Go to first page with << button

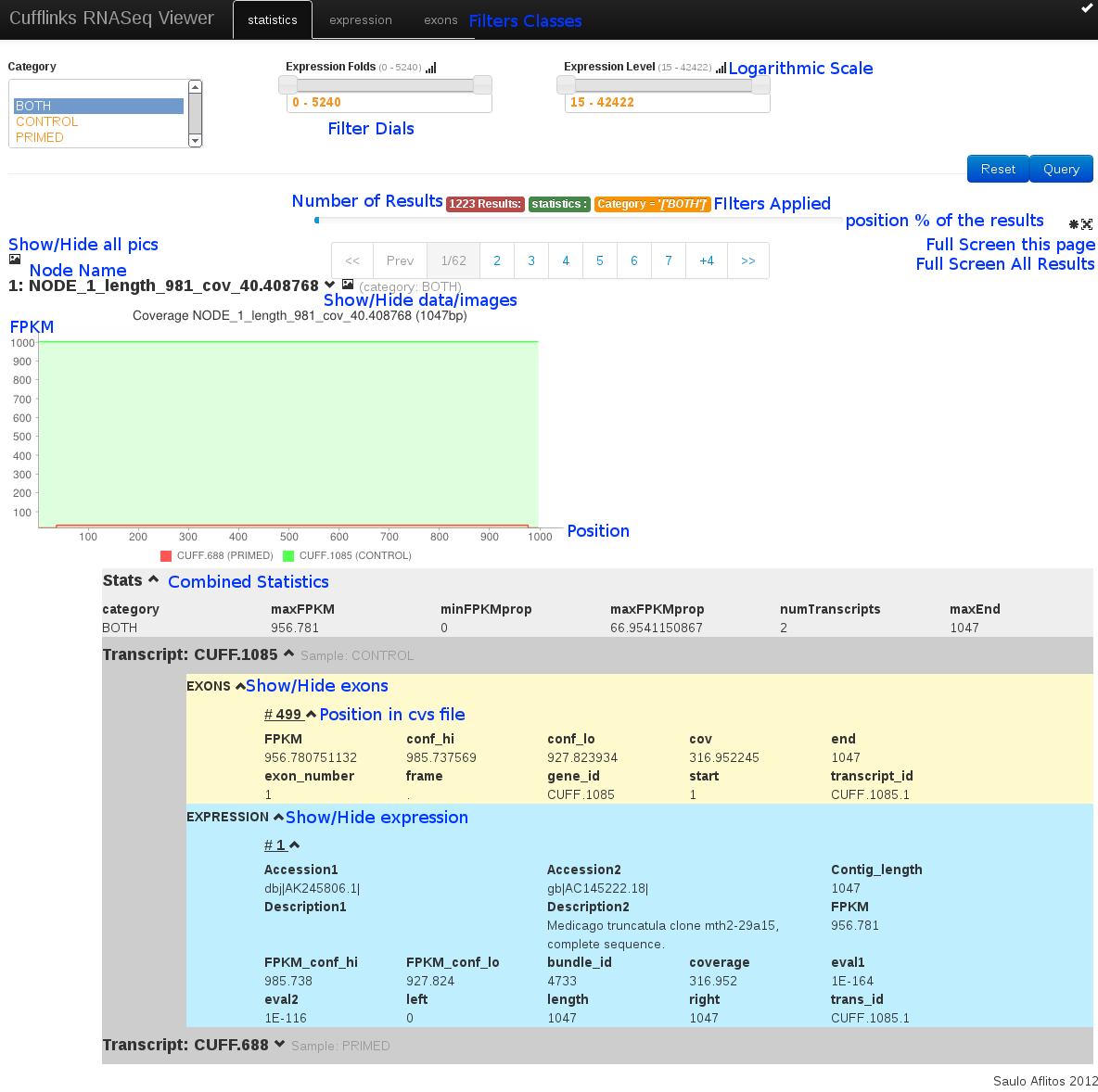pos(352,260)
